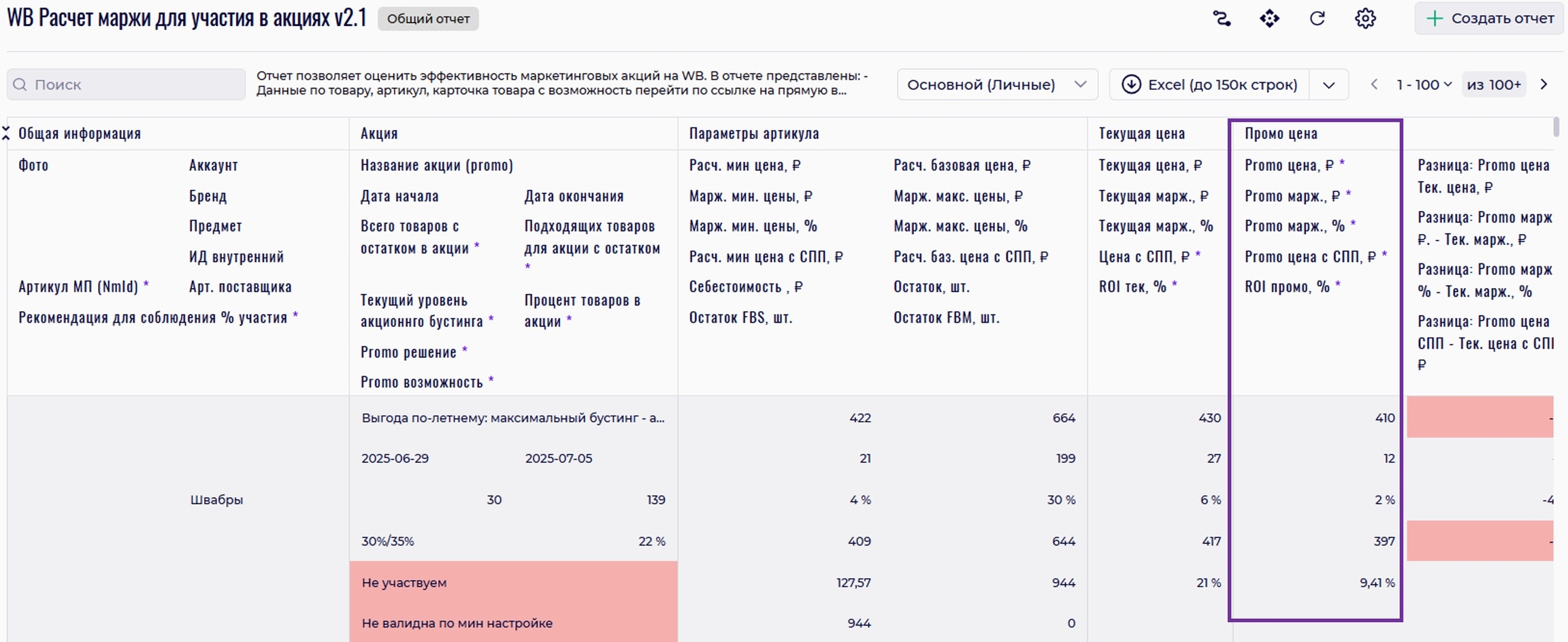Click the Создать отчет button
The image size is (1568, 642).
click(x=1489, y=18)
